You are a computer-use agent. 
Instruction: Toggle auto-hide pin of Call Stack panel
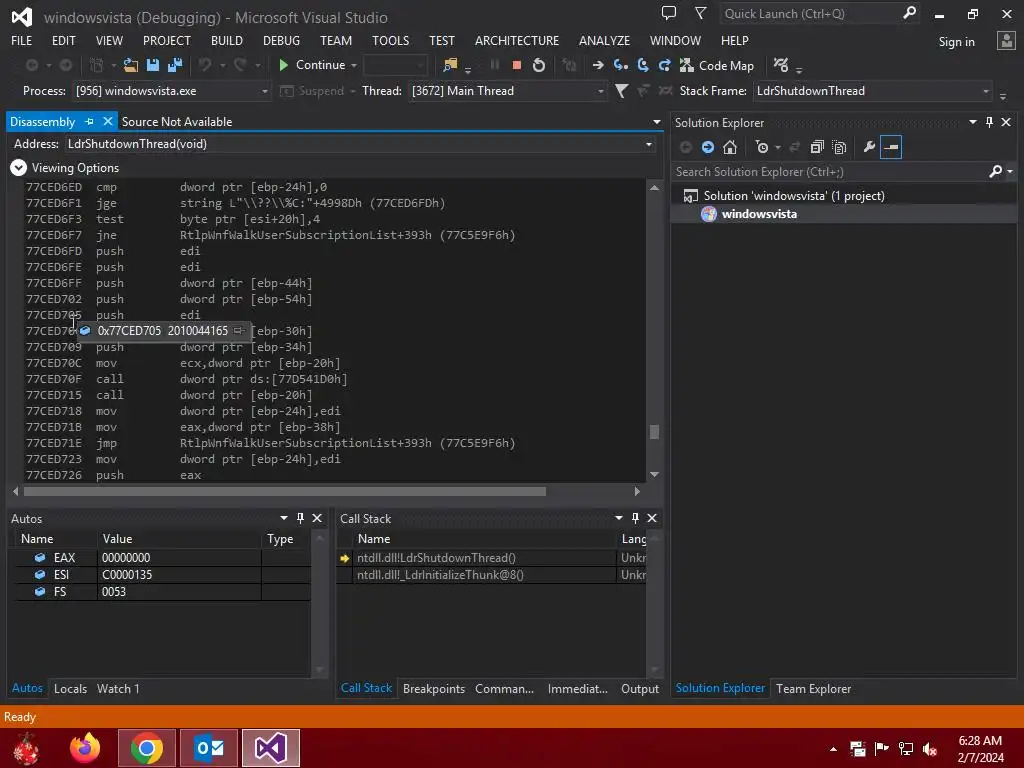point(635,518)
